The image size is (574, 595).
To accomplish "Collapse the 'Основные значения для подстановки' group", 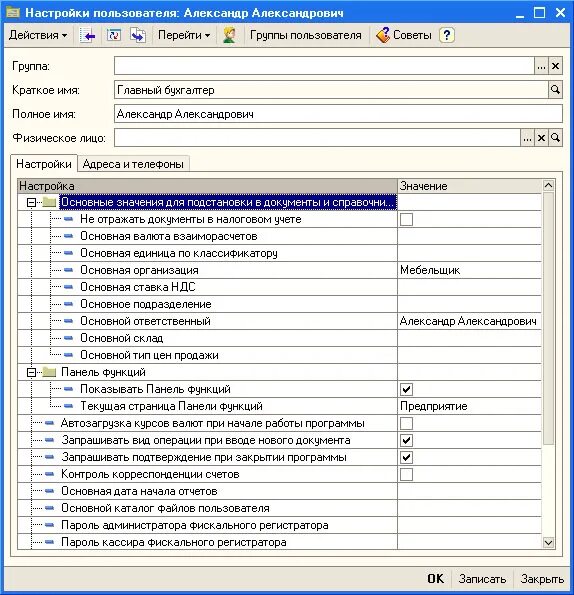I will coord(31,202).
